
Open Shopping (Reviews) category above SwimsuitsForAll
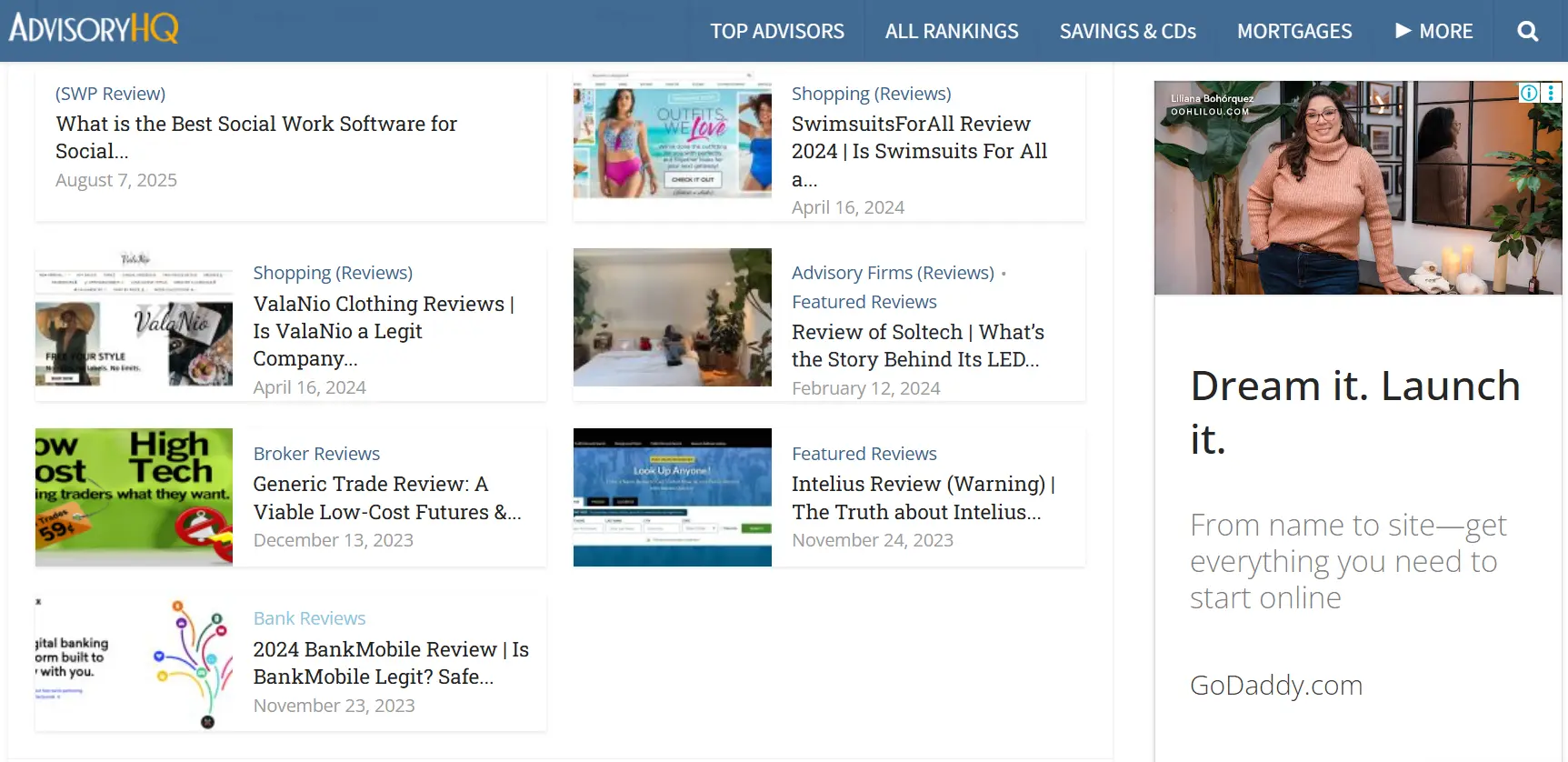[x=871, y=94]
